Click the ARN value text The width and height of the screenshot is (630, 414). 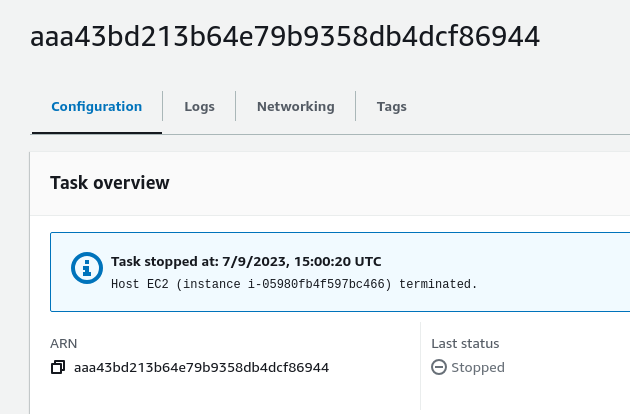pyautogui.click(x=201, y=368)
